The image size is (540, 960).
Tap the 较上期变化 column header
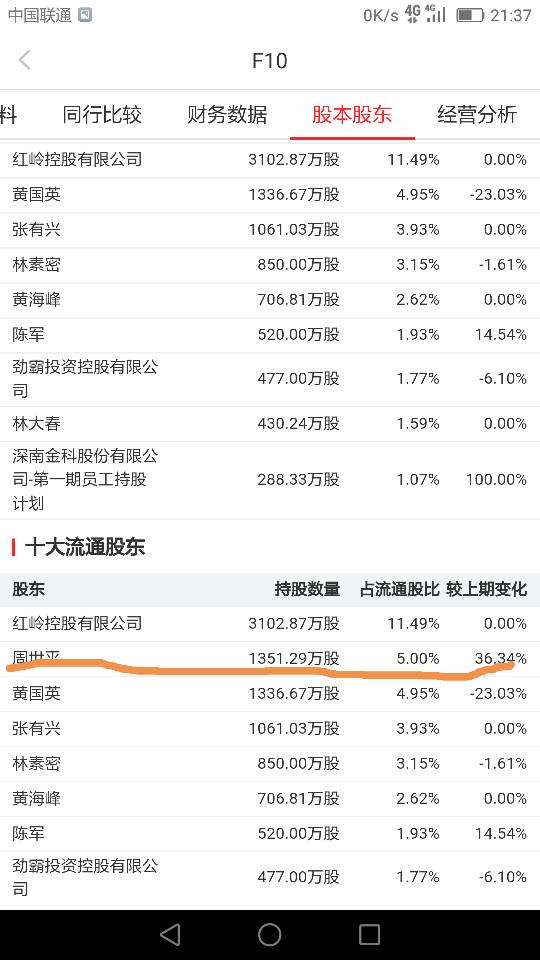pyautogui.click(x=486, y=590)
